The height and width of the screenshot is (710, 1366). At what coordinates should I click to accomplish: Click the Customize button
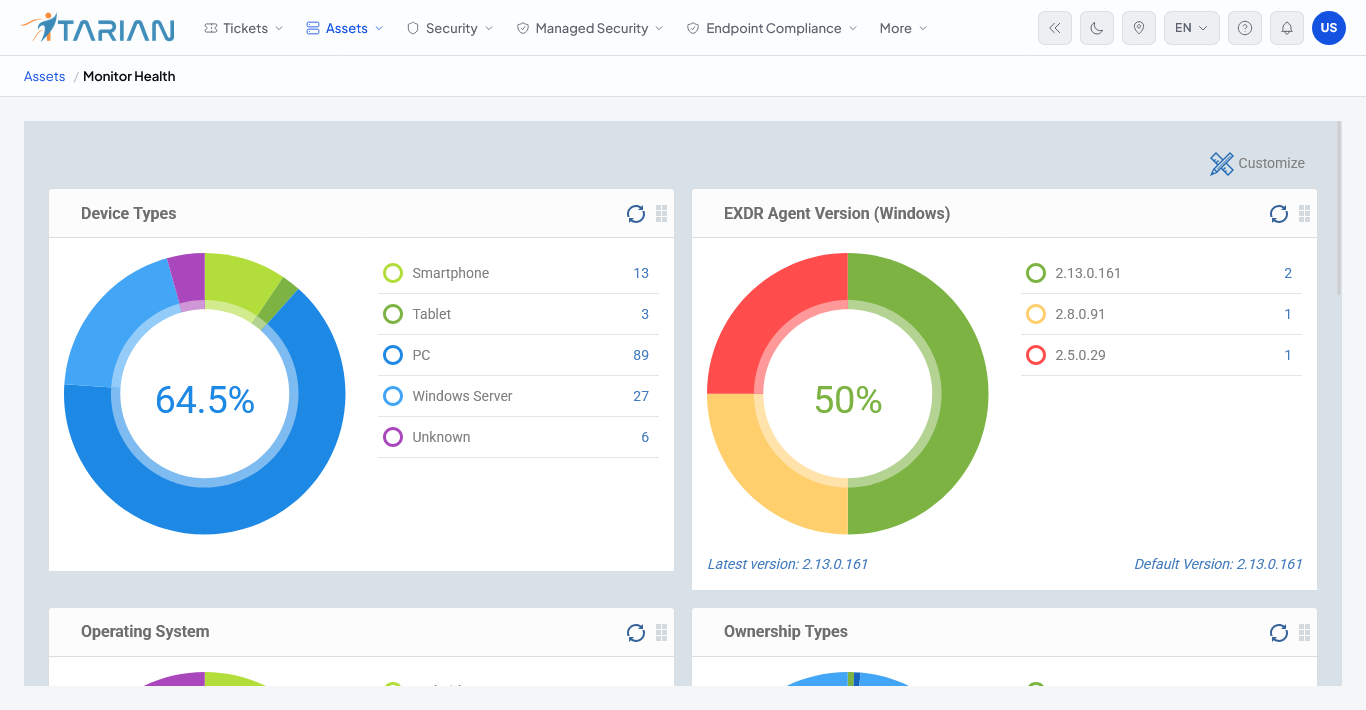[x=1257, y=163]
